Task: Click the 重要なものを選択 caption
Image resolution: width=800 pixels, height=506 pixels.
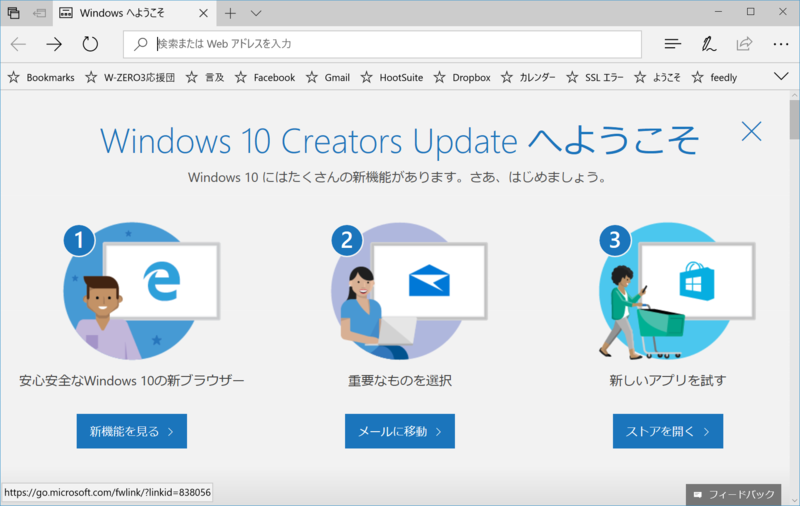Action: tap(399, 381)
